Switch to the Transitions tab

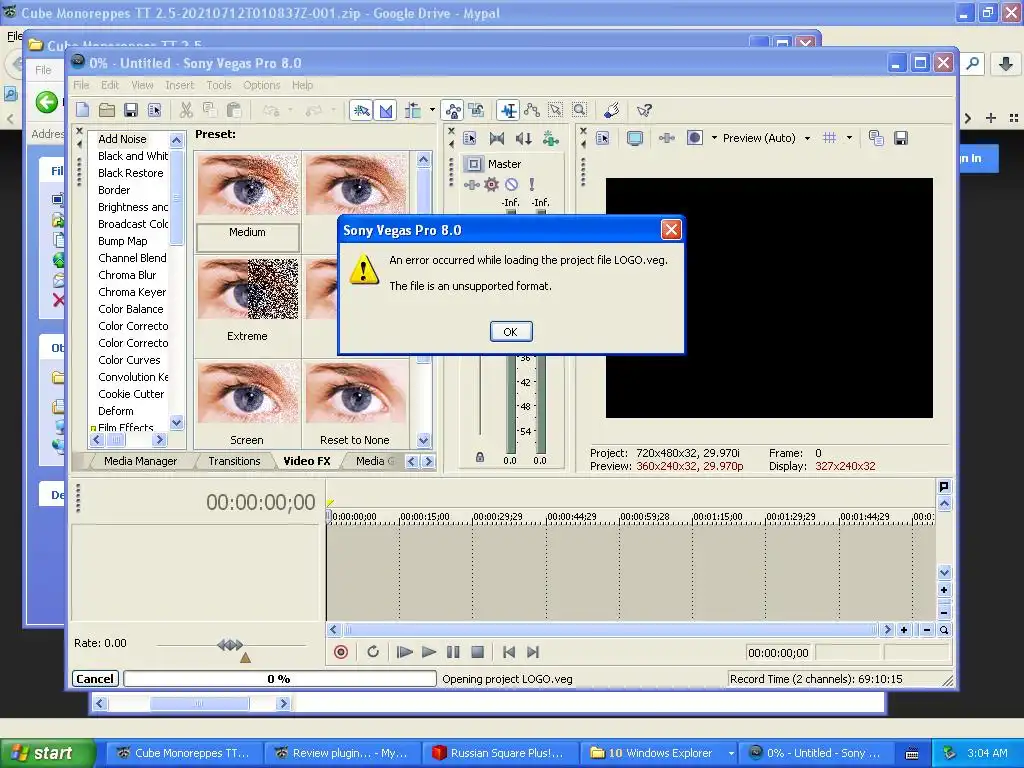pos(234,461)
